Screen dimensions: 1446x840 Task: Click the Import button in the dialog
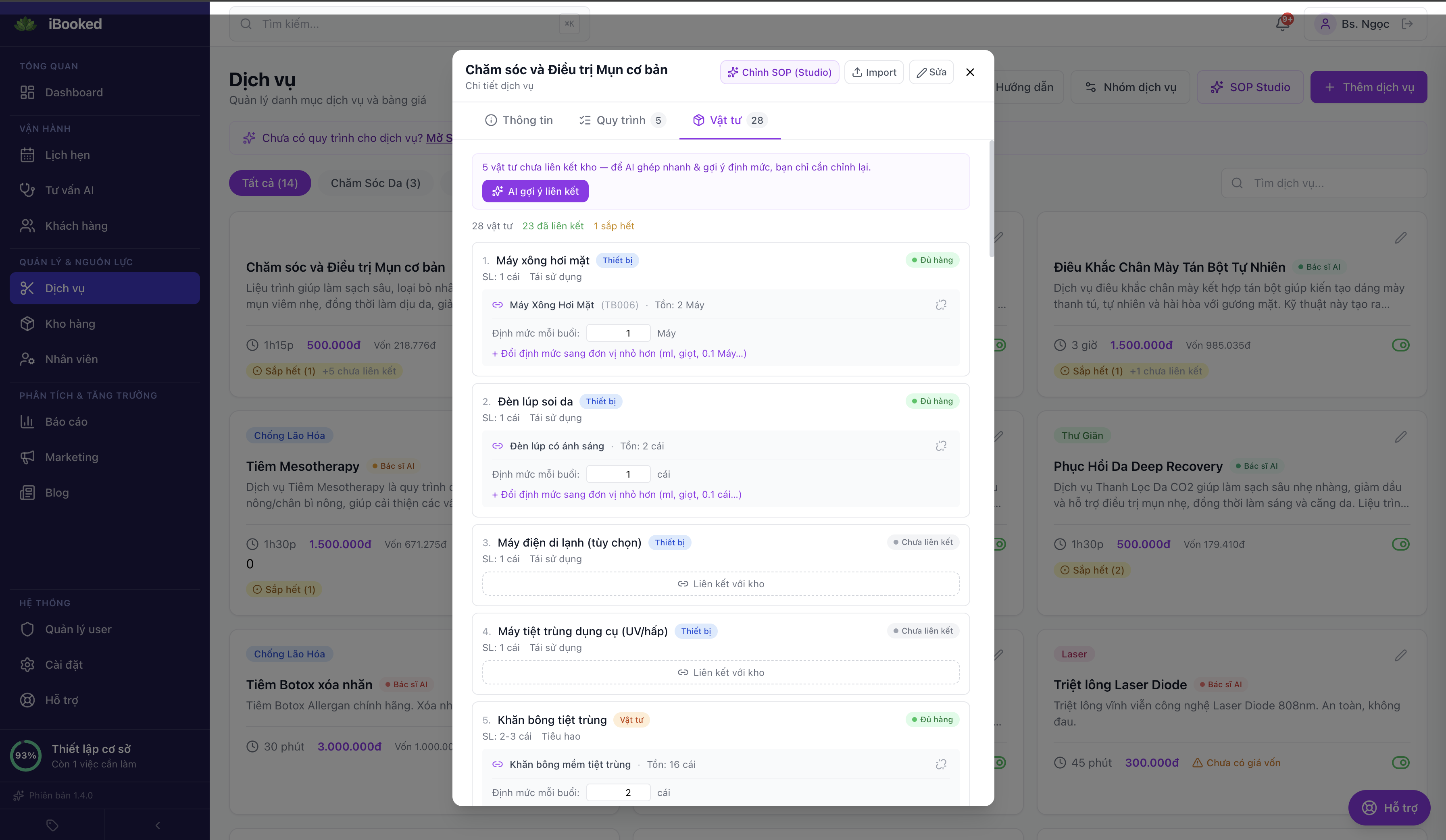[x=874, y=72]
